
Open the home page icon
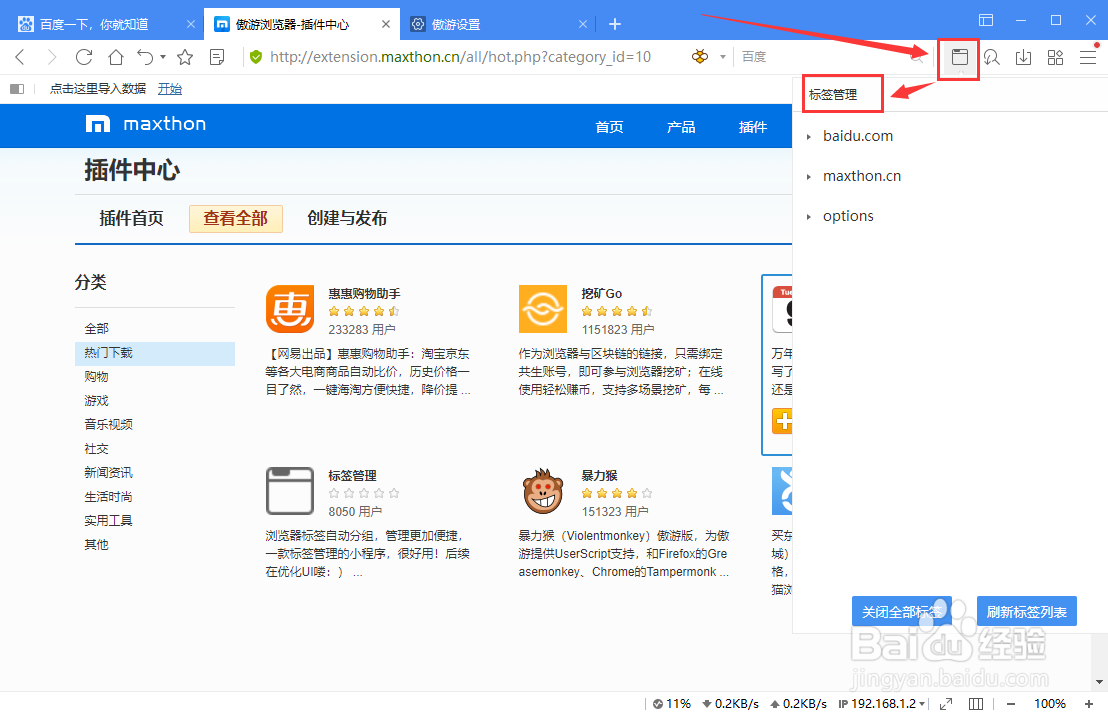116,57
